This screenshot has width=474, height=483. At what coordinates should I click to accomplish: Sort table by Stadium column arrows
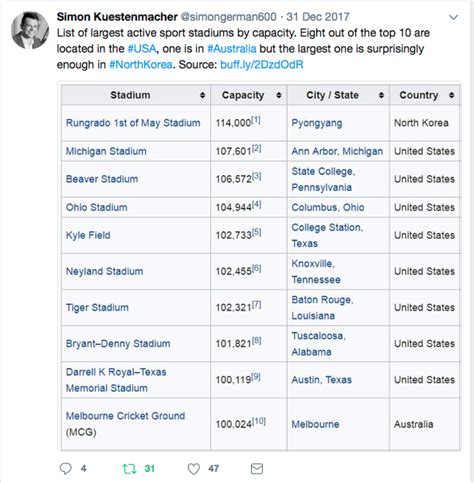(x=202, y=95)
